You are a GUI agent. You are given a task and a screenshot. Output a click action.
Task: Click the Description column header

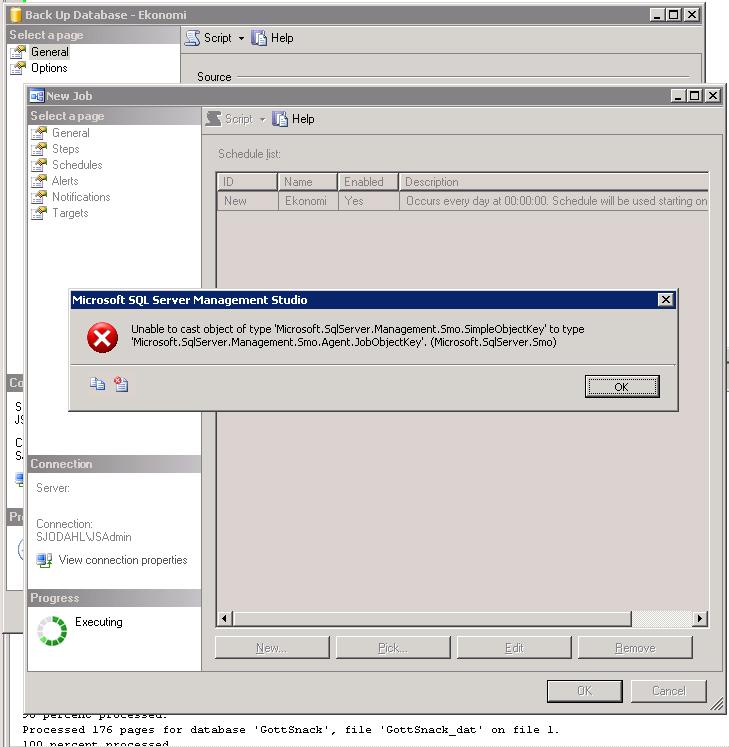click(554, 182)
